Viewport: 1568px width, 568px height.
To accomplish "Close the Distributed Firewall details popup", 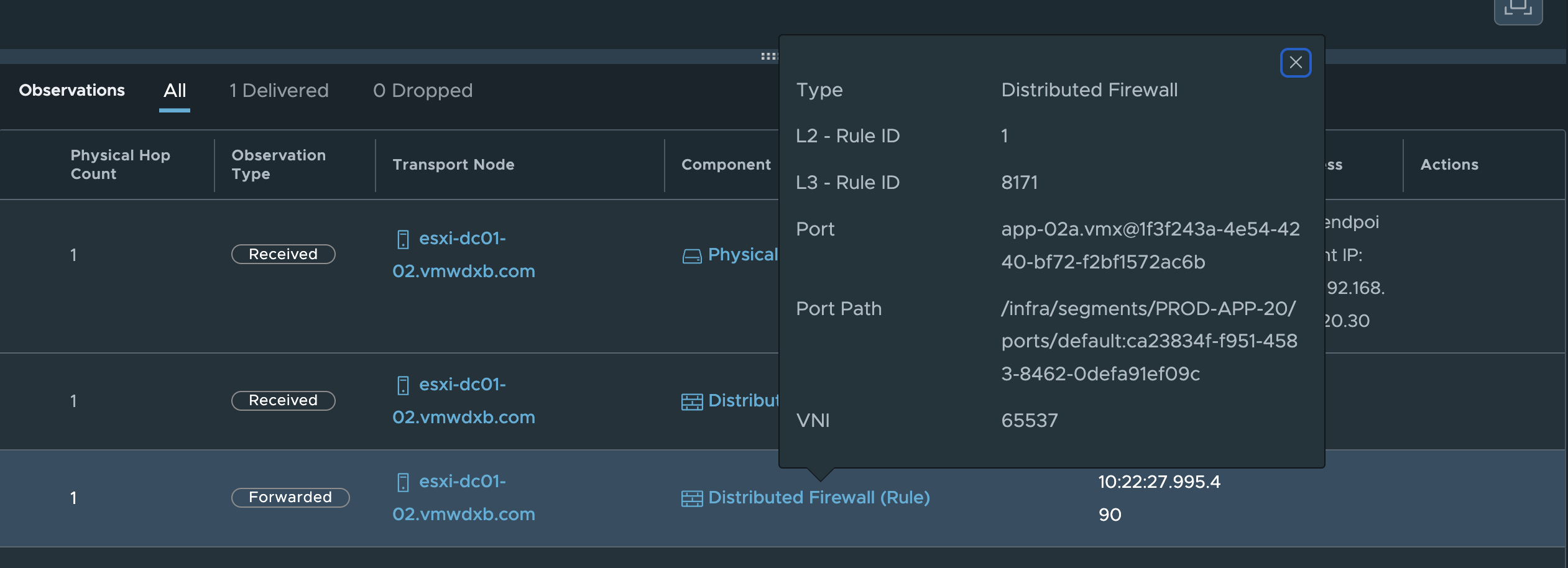I will coord(1296,63).
